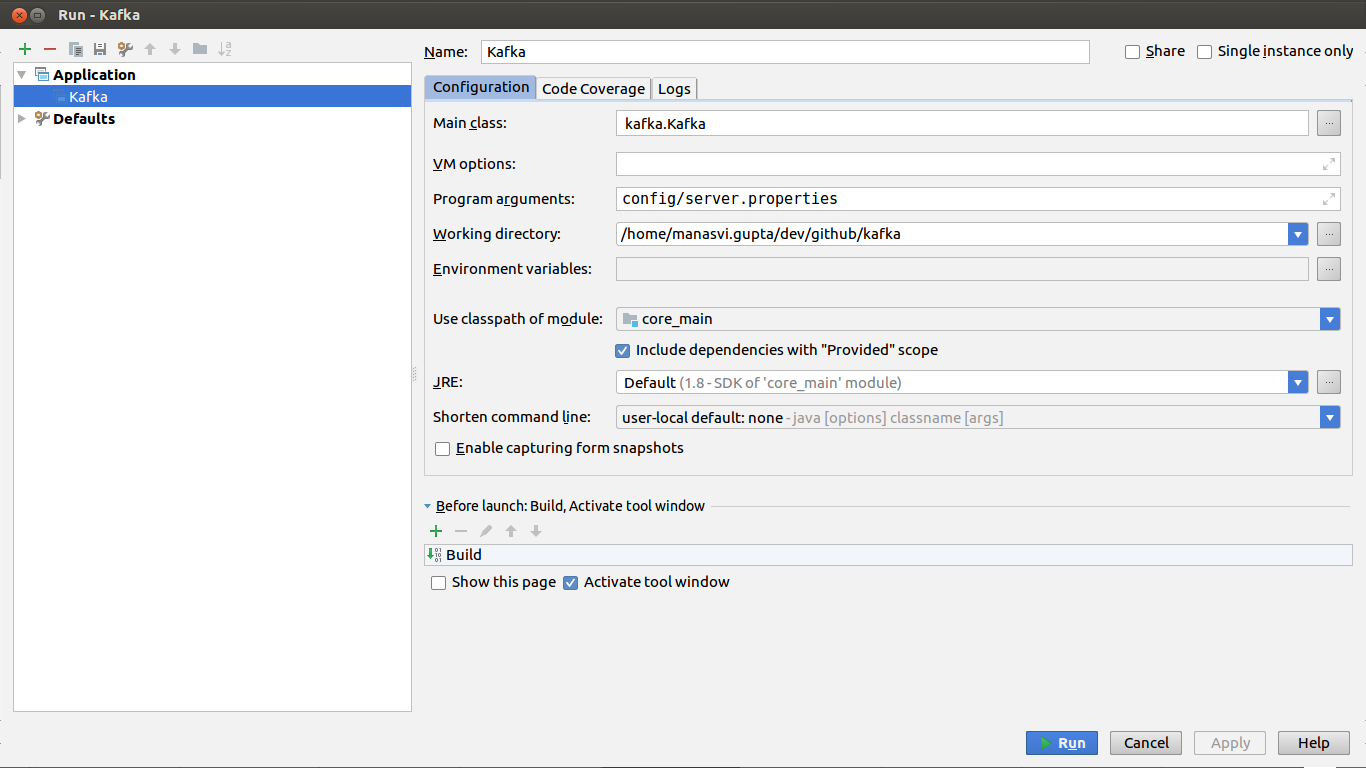The width and height of the screenshot is (1366, 768).
Task: Add a before launch task
Action: (x=436, y=531)
